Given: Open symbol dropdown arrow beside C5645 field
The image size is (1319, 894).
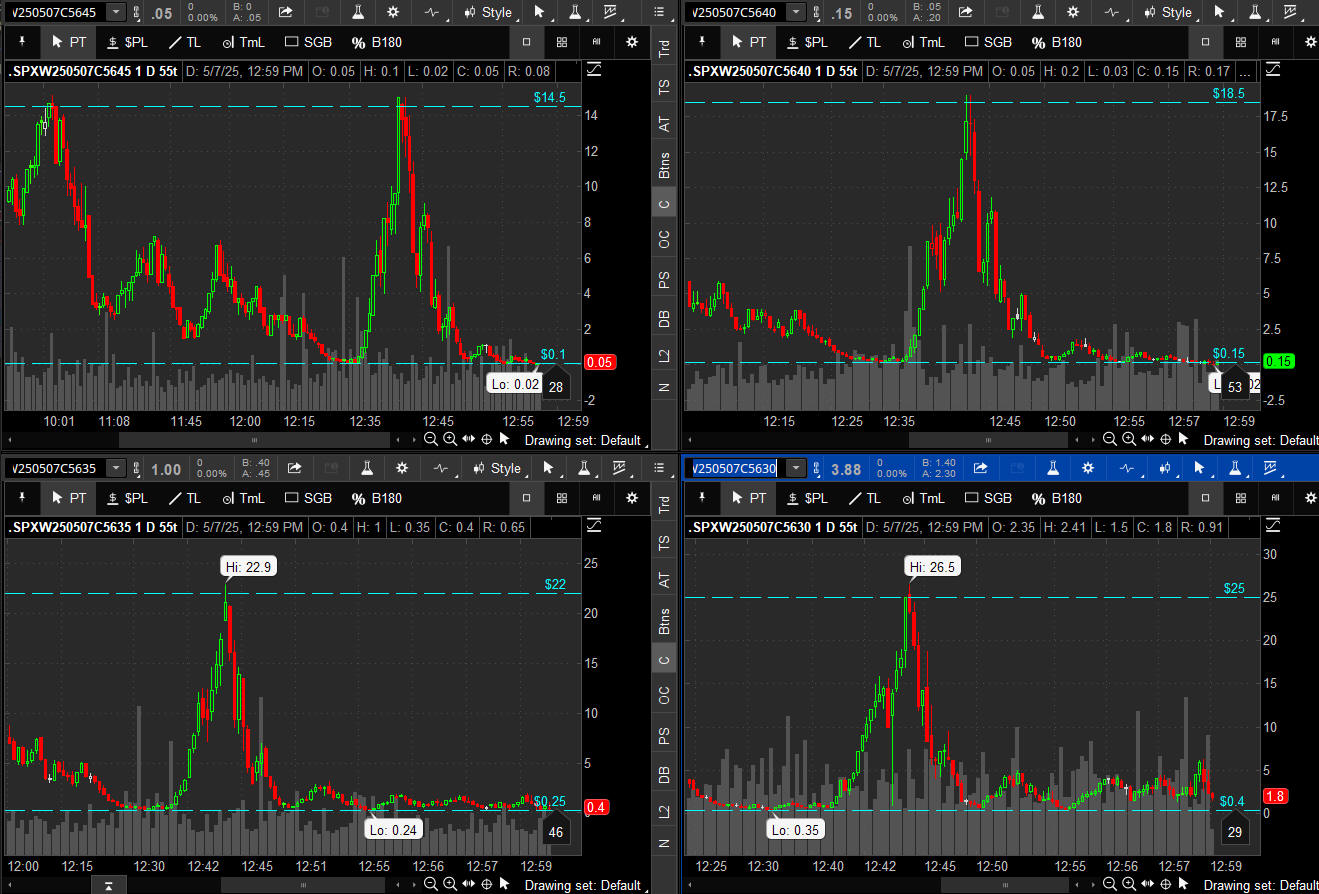Looking at the screenshot, I should click(x=115, y=12).
